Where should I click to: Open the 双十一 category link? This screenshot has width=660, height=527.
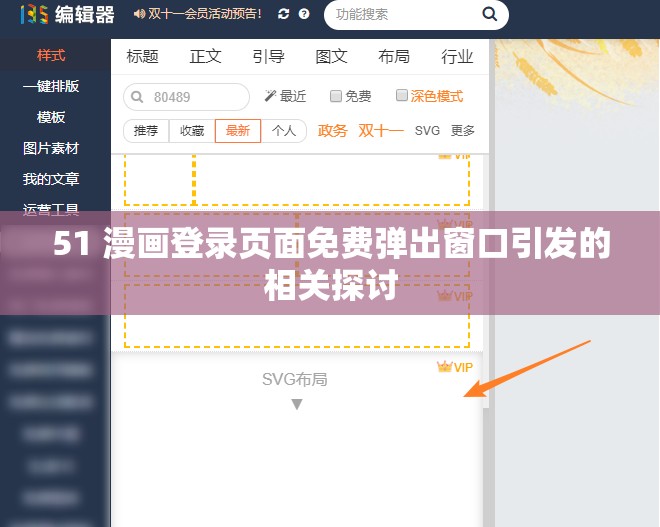tap(381, 131)
